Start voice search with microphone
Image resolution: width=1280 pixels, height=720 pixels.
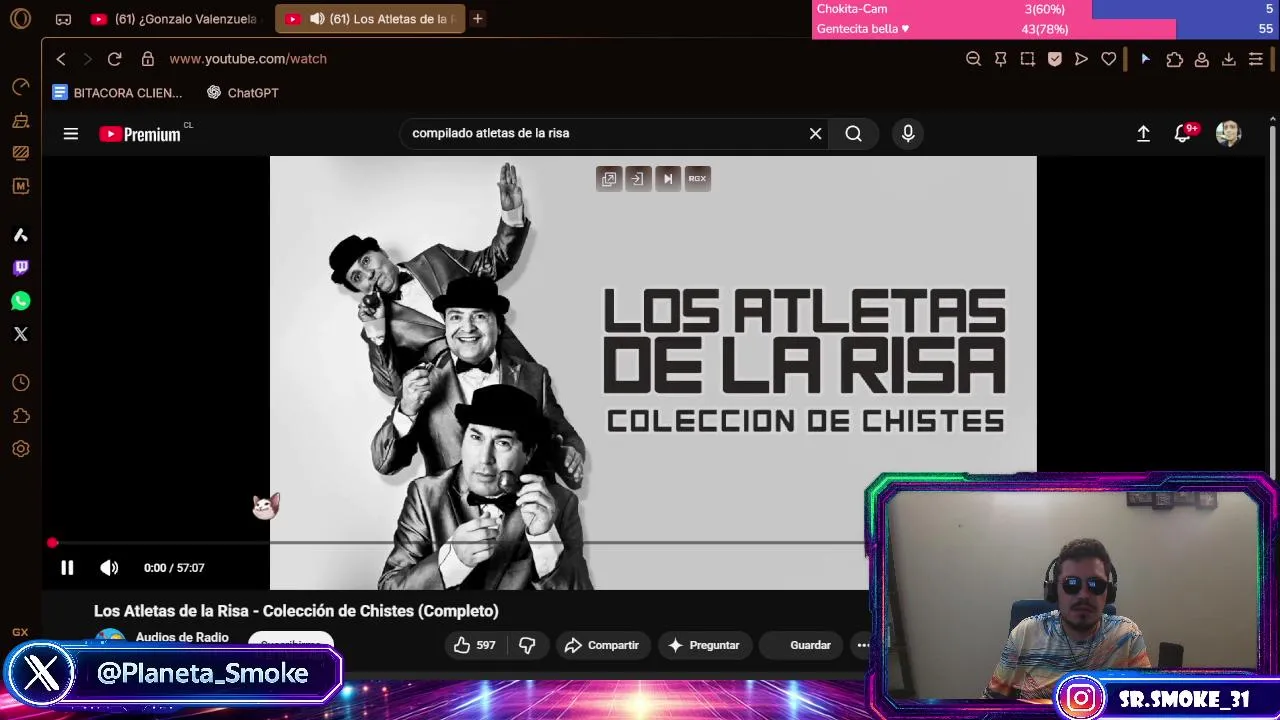(908, 133)
